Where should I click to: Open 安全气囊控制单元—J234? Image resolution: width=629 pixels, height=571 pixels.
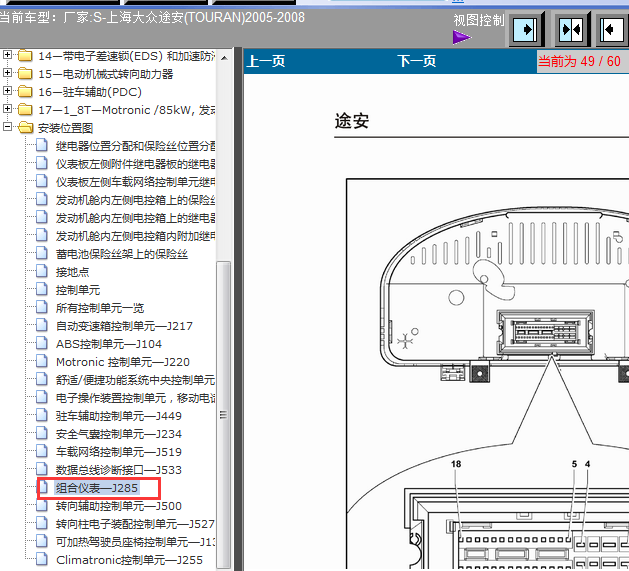pyautogui.click(x=118, y=434)
